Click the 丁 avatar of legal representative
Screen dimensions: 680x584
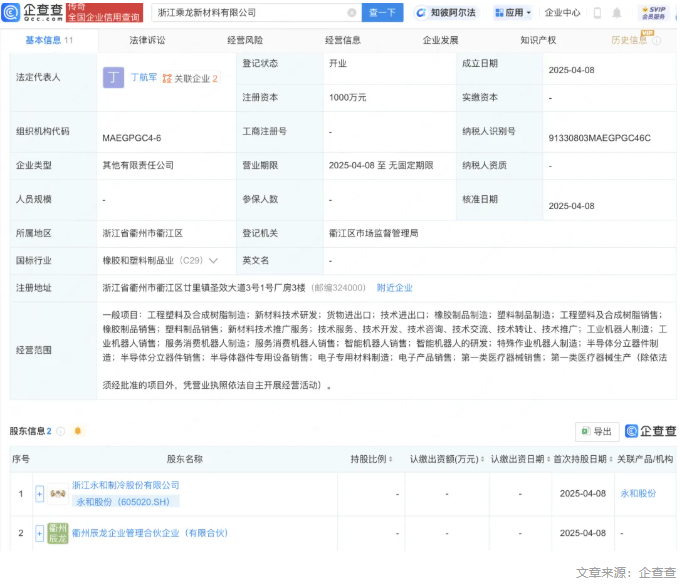[113, 78]
